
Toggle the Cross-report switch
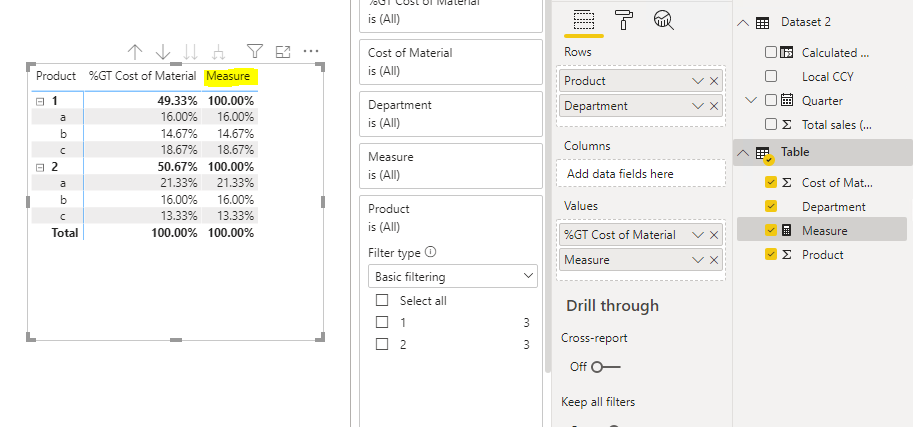click(x=606, y=367)
